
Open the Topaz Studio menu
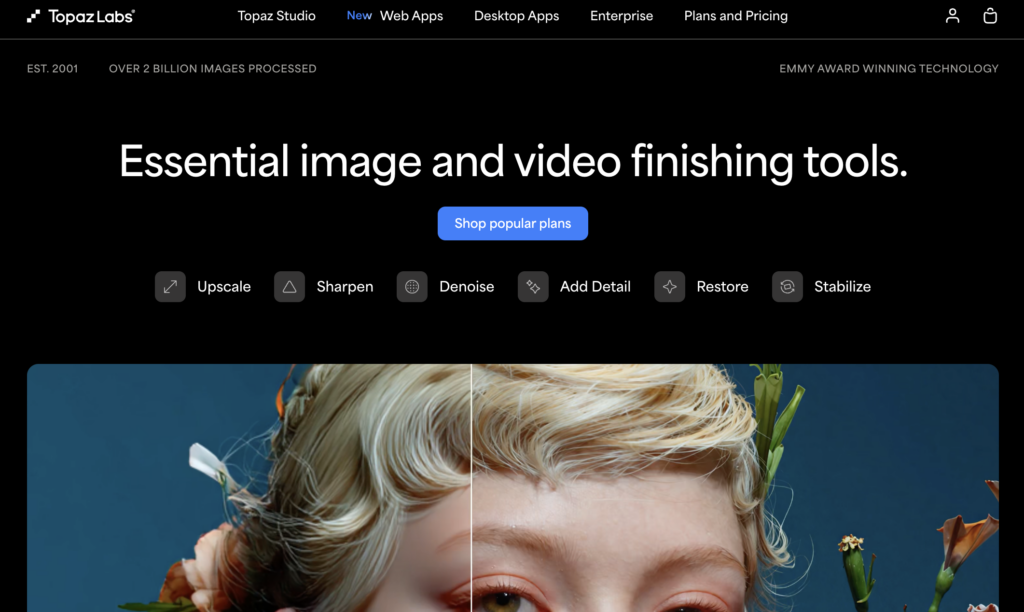276,16
